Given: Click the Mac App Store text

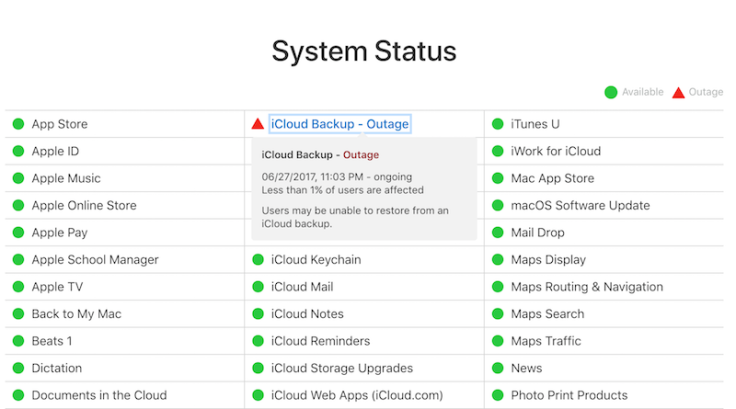Looking at the screenshot, I should (x=552, y=178).
